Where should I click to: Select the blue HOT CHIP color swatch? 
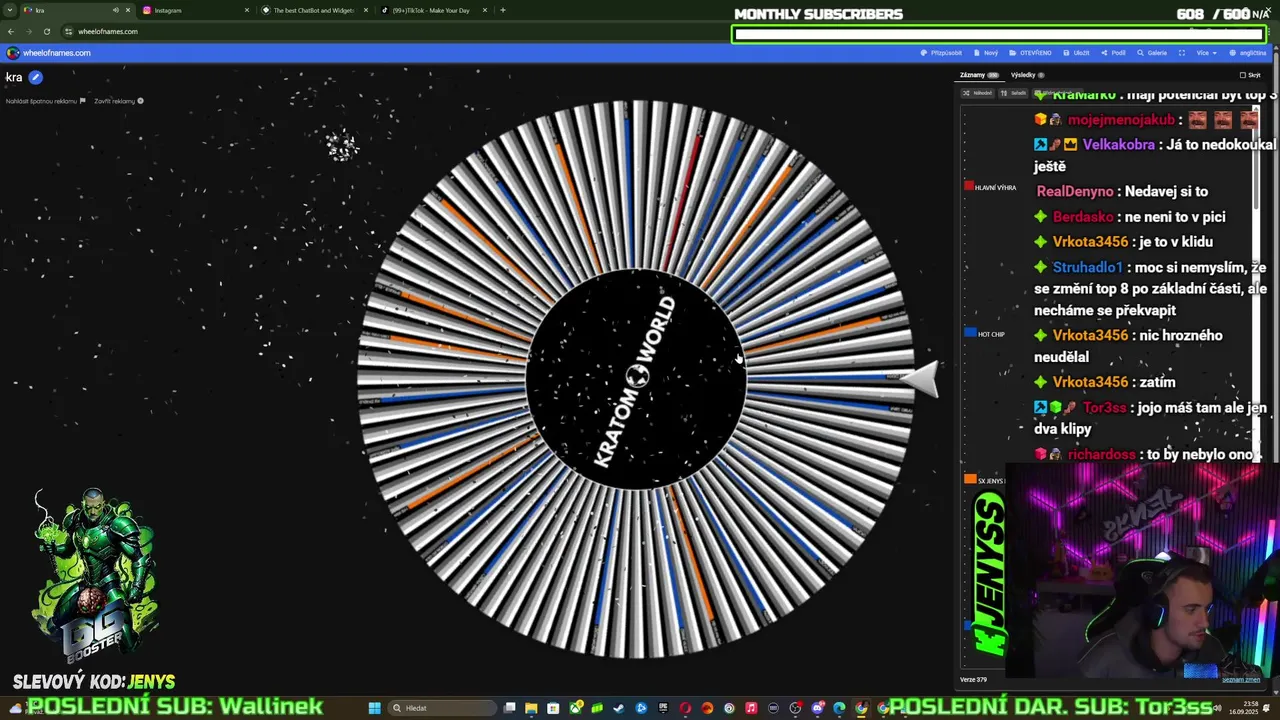(969, 333)
